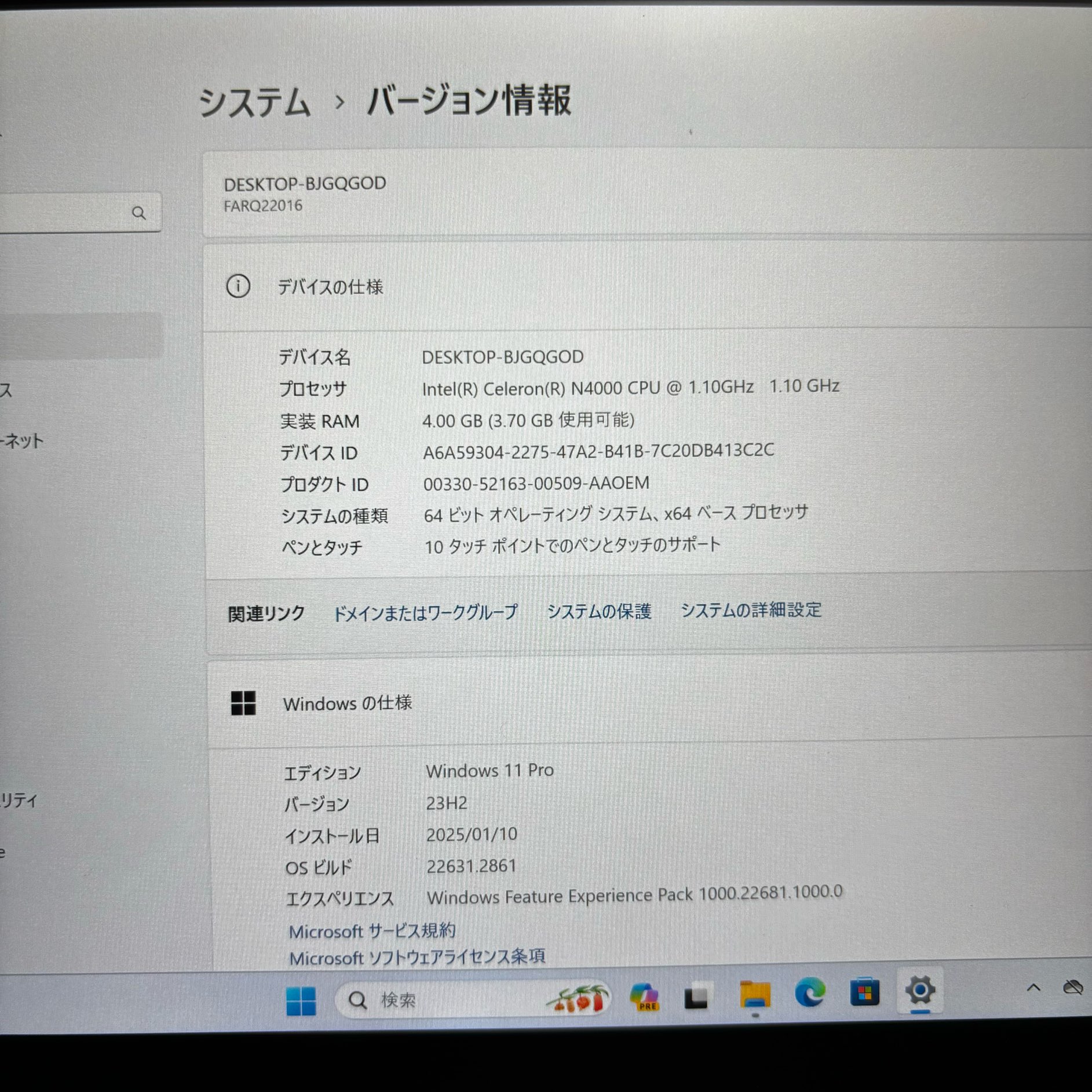Launch Microsoft Edge from the taskbar
The height and width of the screenshot is (1092, 1092).
809,993
